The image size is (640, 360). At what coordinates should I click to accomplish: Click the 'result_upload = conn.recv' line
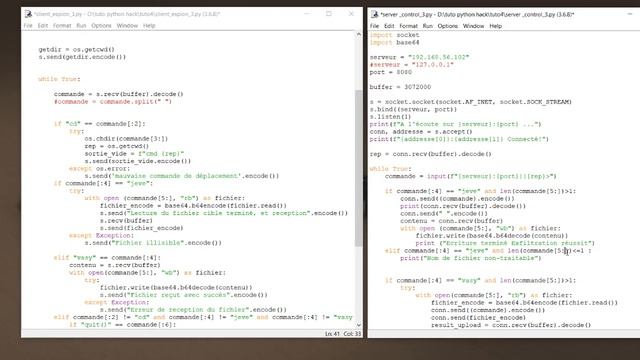click(511, 325)
